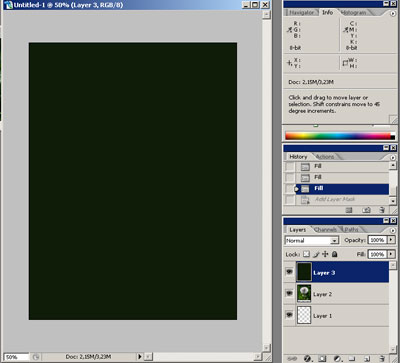Delete current state with History trash icon

tap(382, 210)
